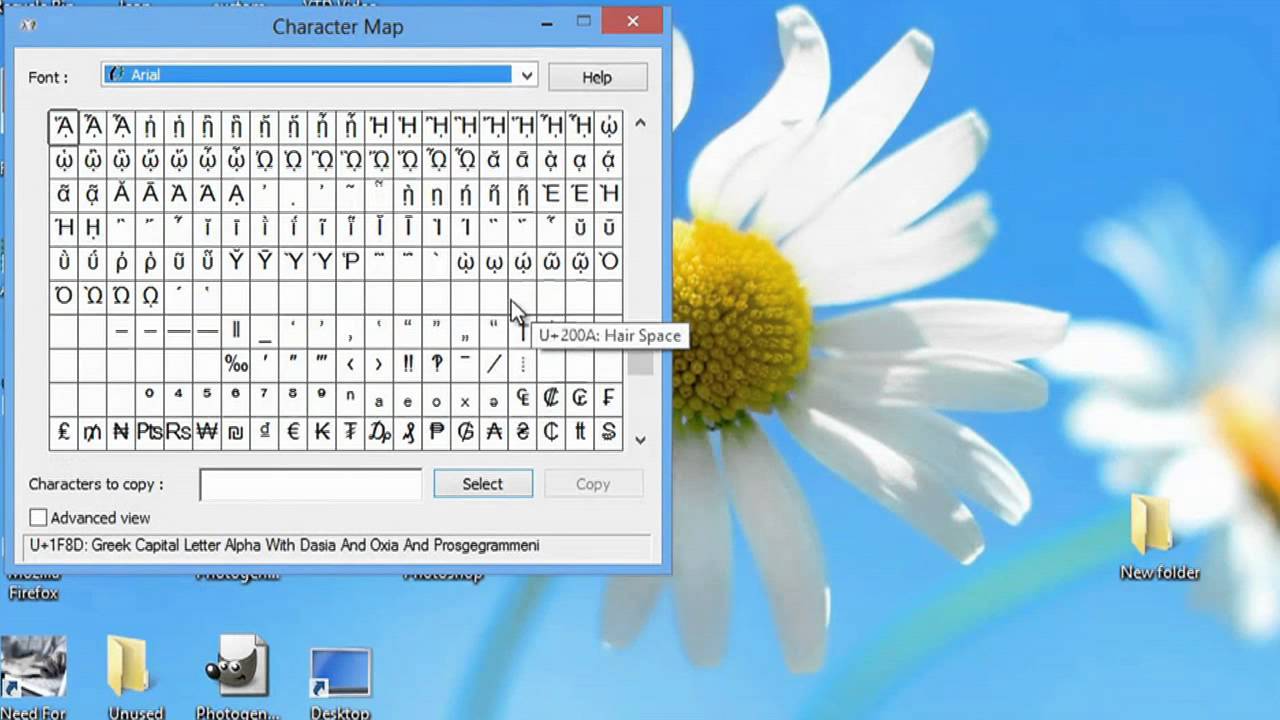Choose the superscript n character
The height and width of the screenshot is (720, 1280).
(351, 398)
